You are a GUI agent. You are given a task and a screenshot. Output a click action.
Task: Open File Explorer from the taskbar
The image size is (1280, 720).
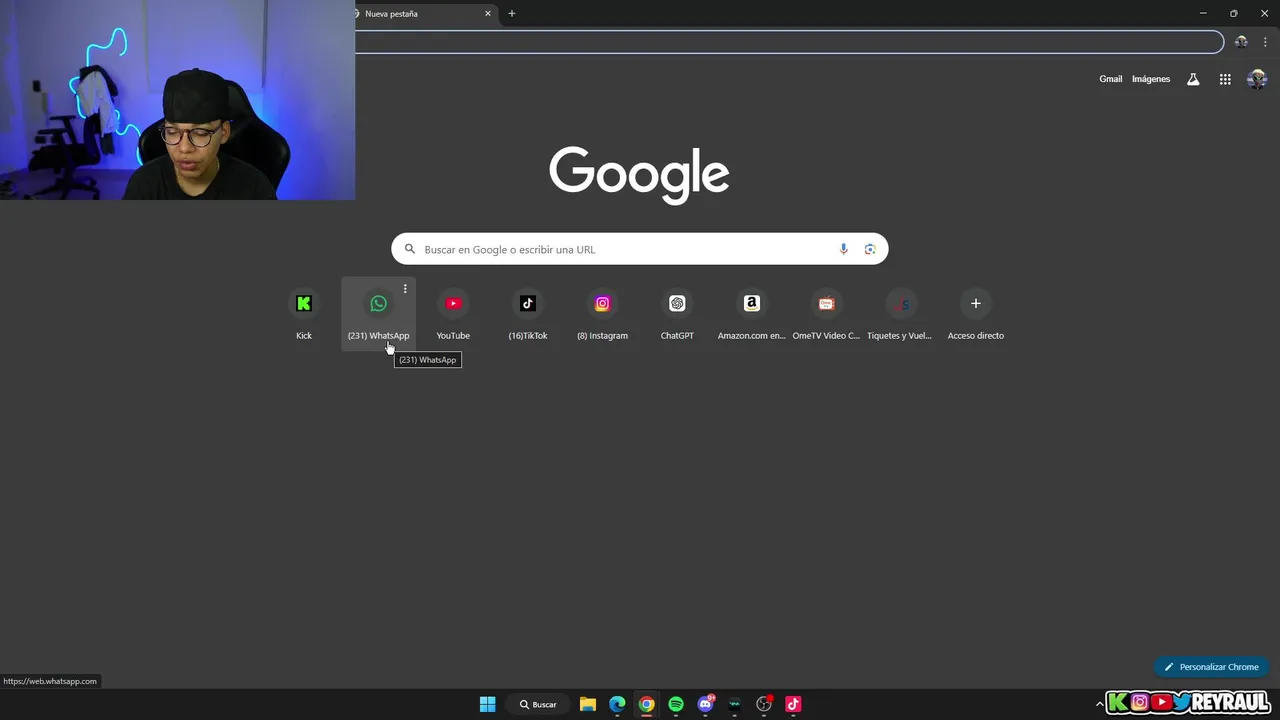coord(588,704)
